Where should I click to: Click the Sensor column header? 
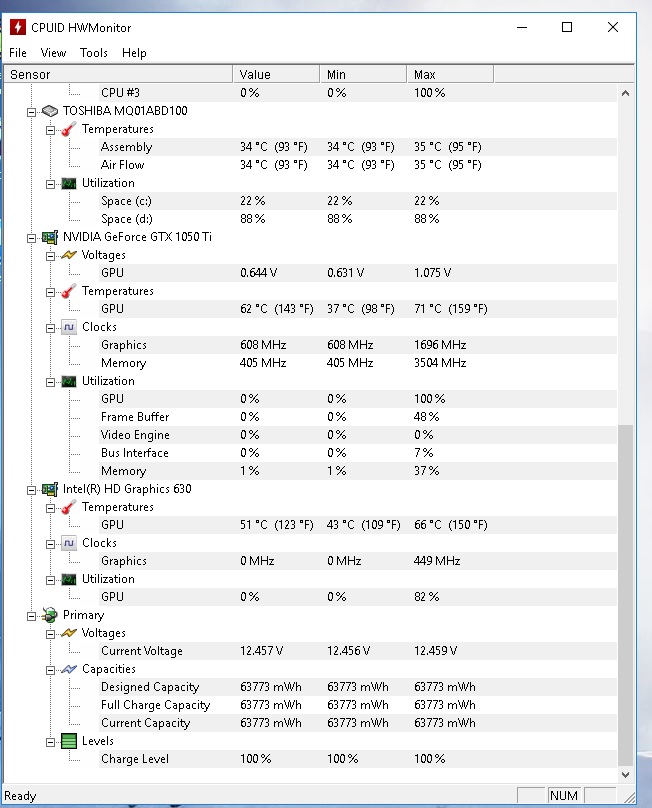[120, 74]
